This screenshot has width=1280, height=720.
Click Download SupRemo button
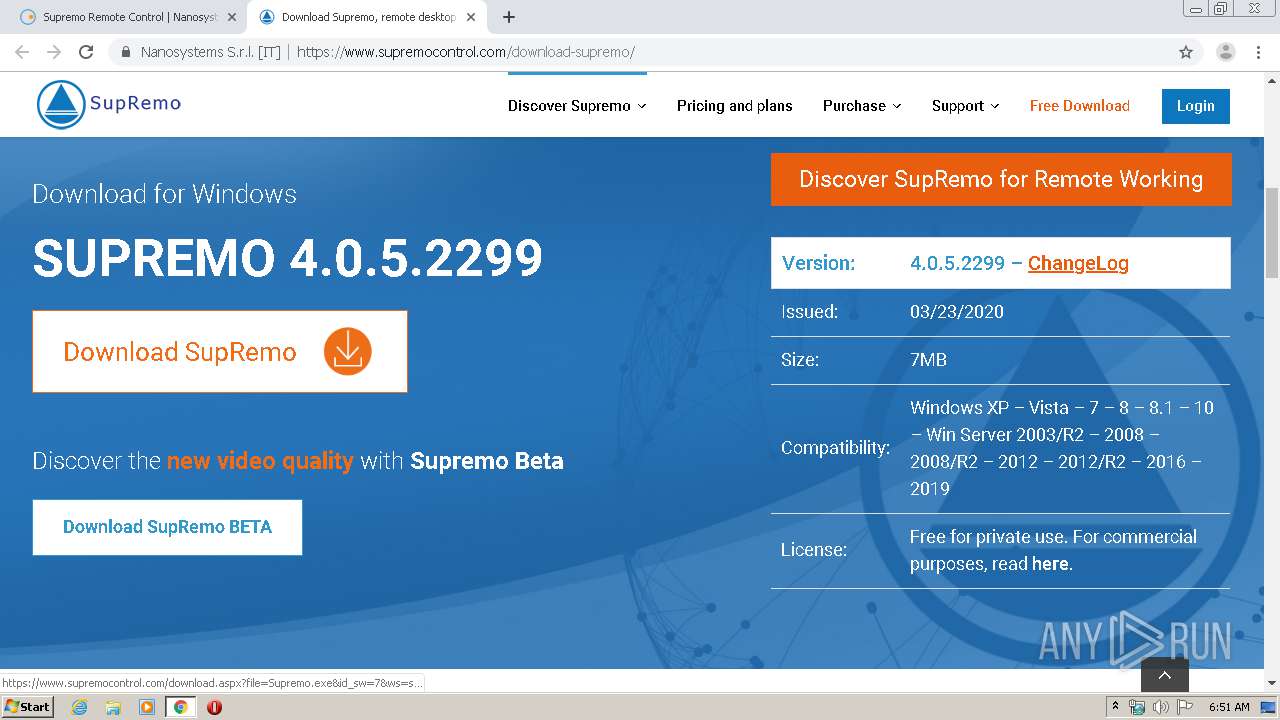click(220, 351)
